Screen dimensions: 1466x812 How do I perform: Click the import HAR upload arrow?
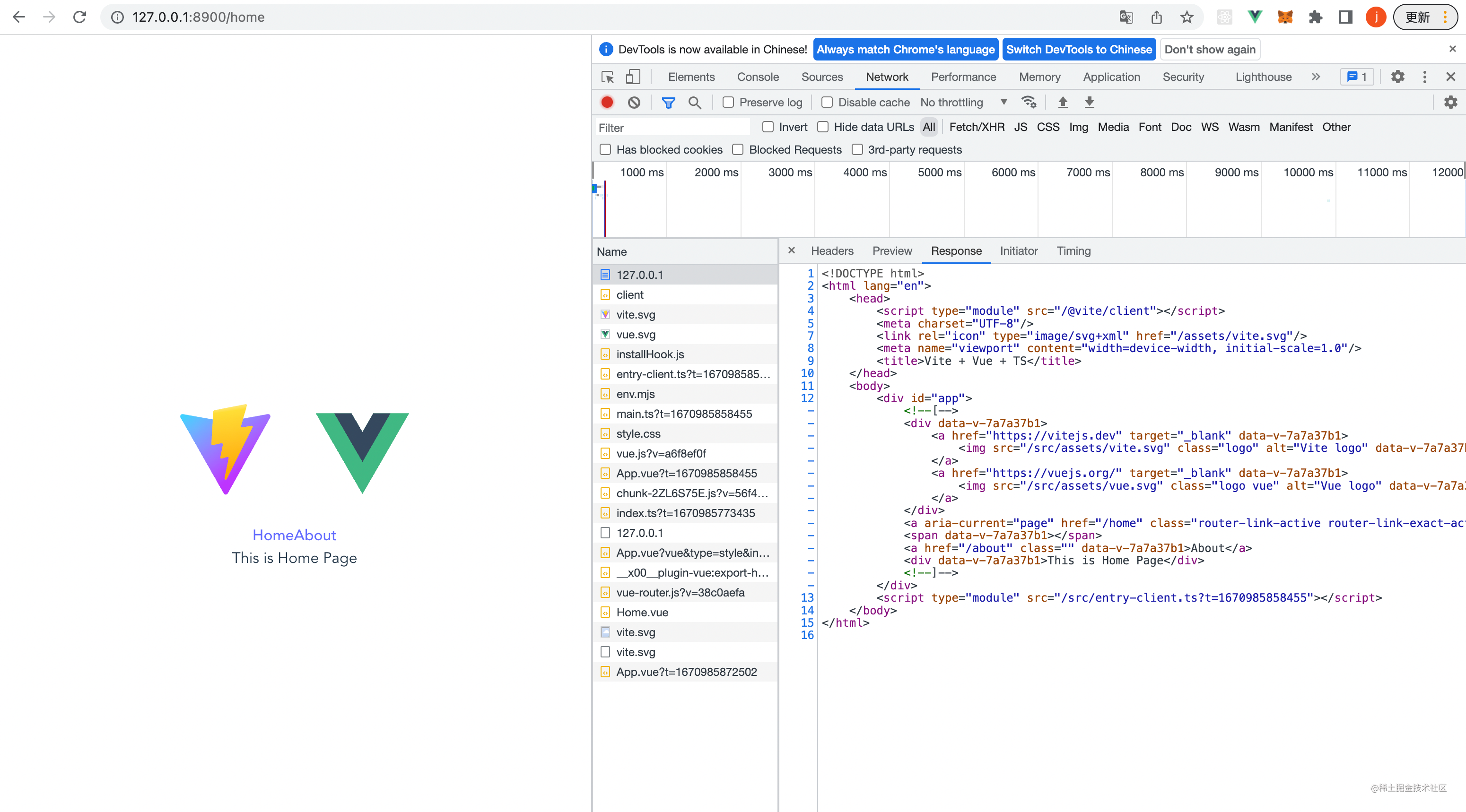click(x=1063, y=103)
